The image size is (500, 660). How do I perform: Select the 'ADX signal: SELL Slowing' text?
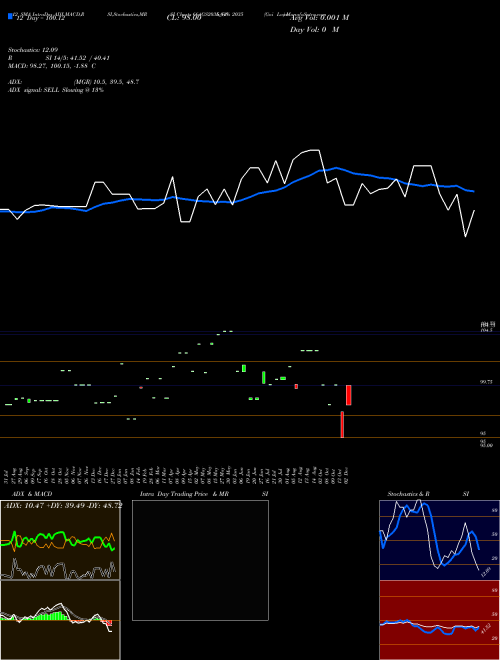[x=44, y=90]
